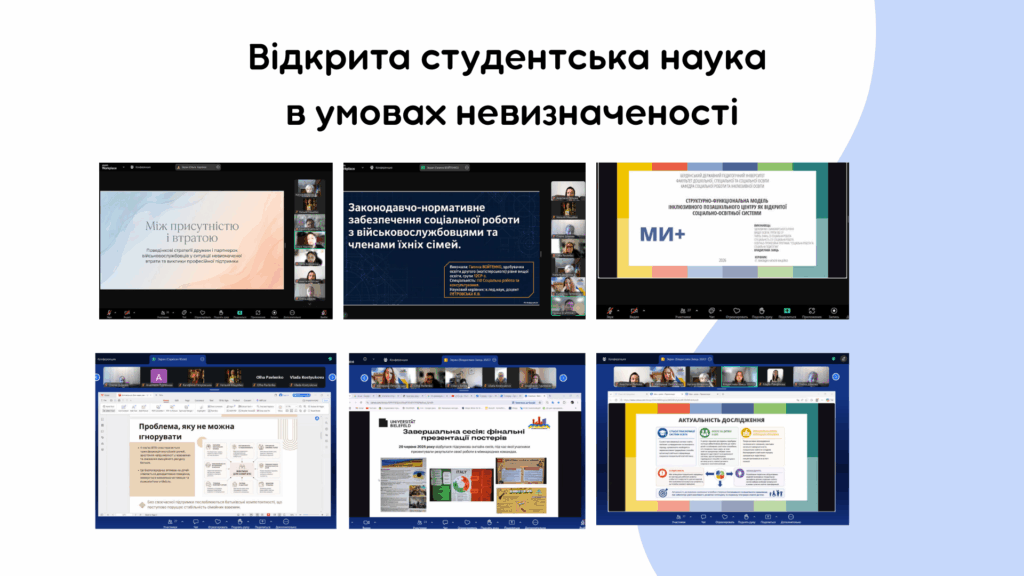Image resolution: width=1024 pixels, height=576 pixels.
Task: Click green share icon in 'МИ+' screenshot
Action: point(787,311)
